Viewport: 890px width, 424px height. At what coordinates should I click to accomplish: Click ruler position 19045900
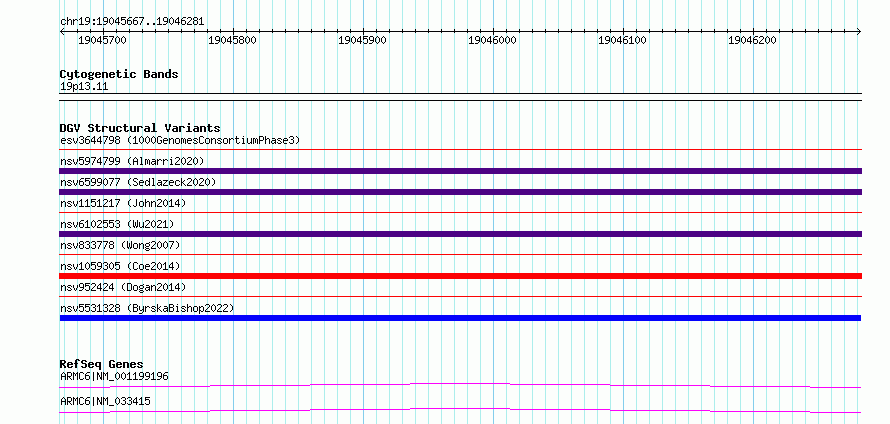click(362, 40)
